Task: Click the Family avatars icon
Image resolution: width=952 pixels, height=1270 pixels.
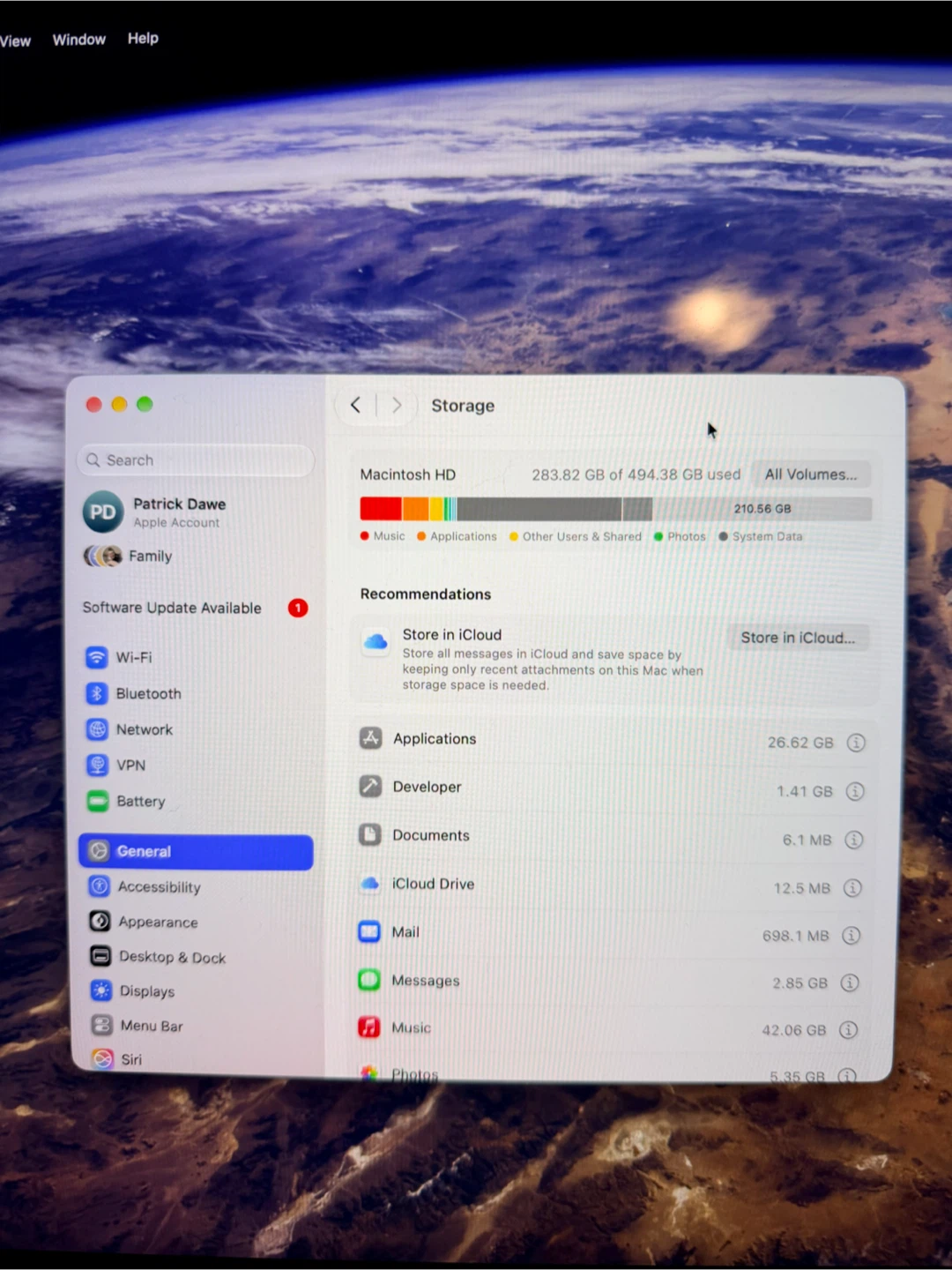Action: pos(103,556)
